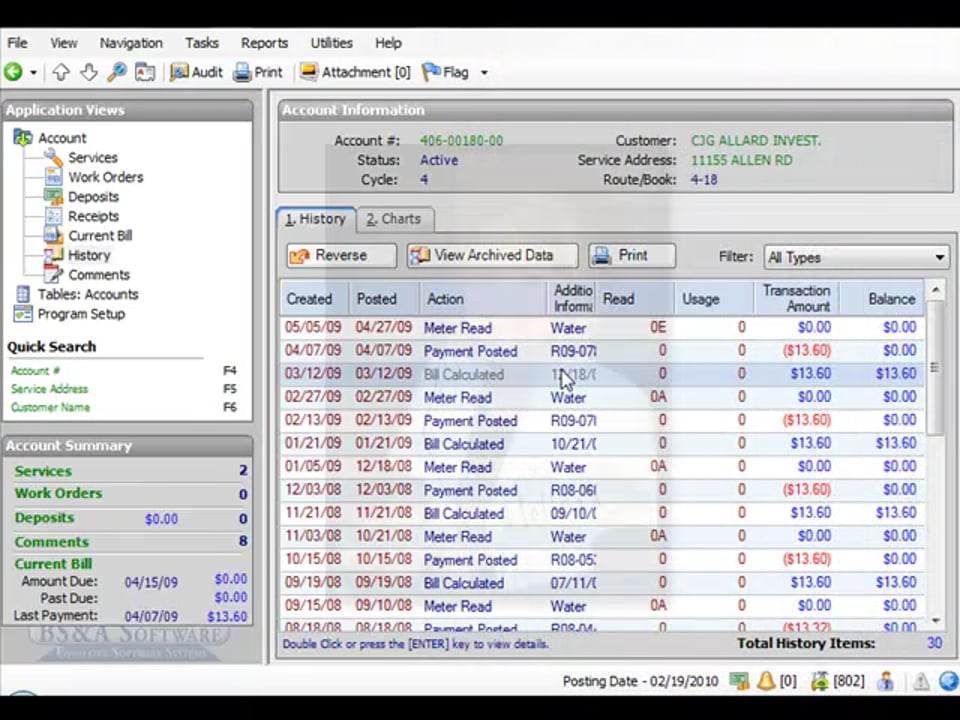Open the Utilities menu
Viewport: 960px width, 720px height.
[x=332, y=43]
